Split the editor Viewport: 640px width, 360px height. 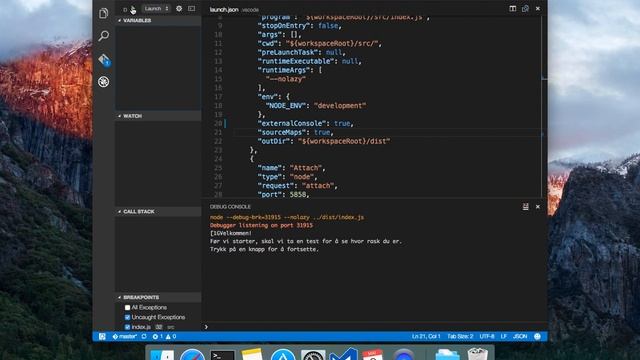[513, 9]
